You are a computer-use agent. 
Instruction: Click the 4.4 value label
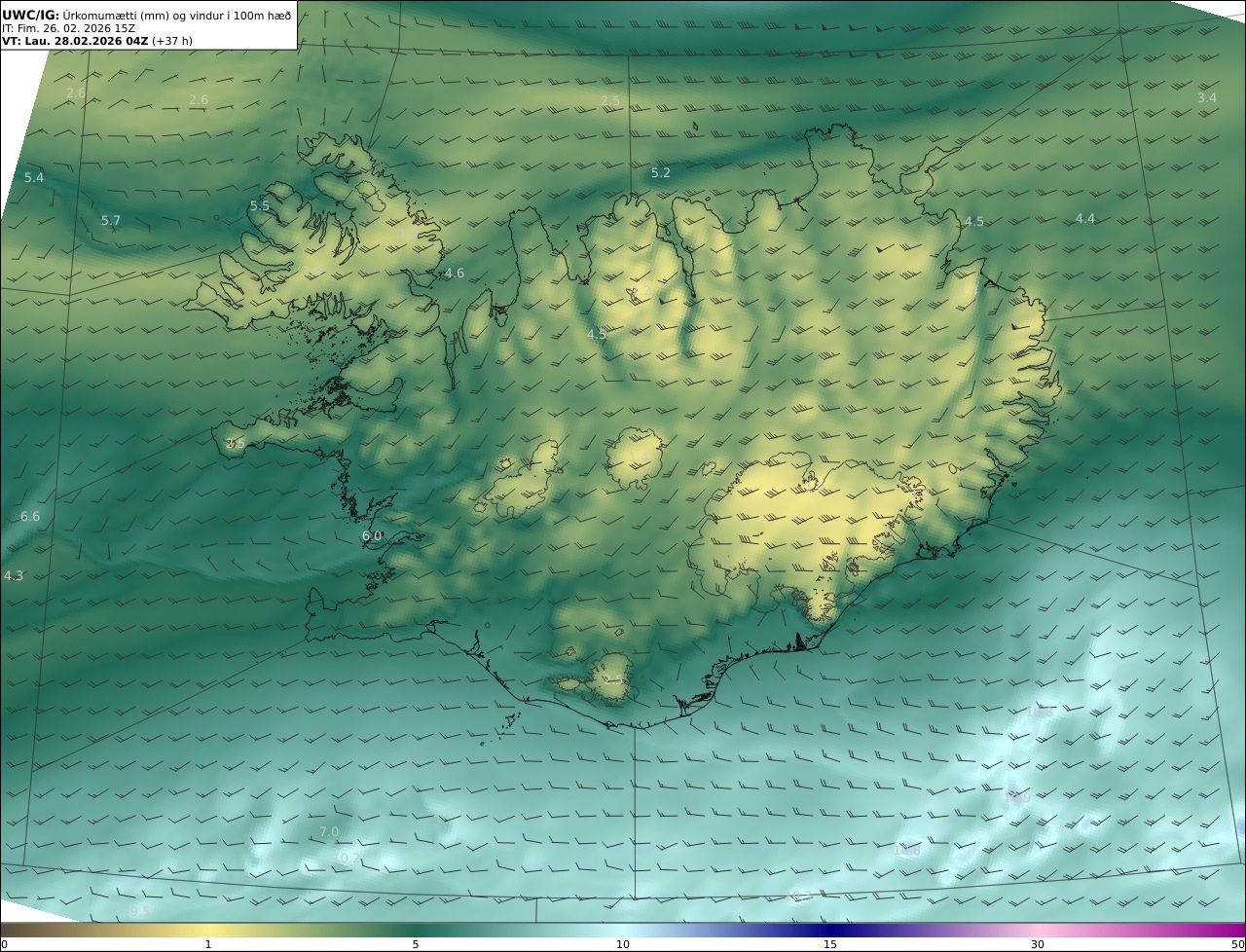pyautogui.click(x=1085, y=219)
